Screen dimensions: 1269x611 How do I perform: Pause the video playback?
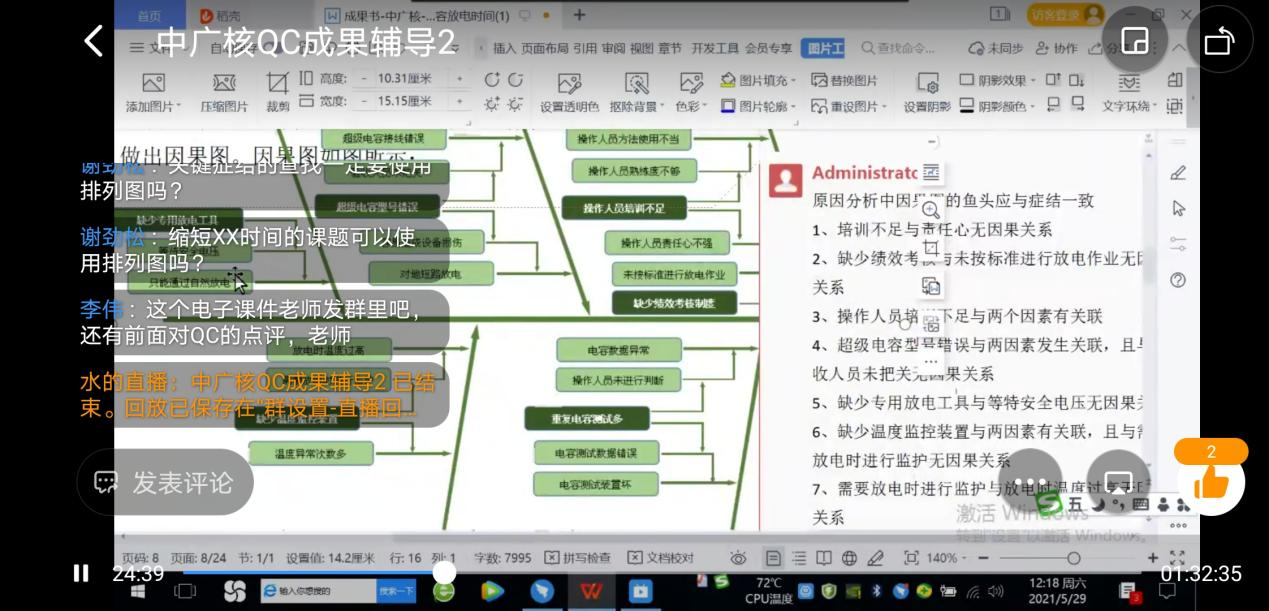81,573
